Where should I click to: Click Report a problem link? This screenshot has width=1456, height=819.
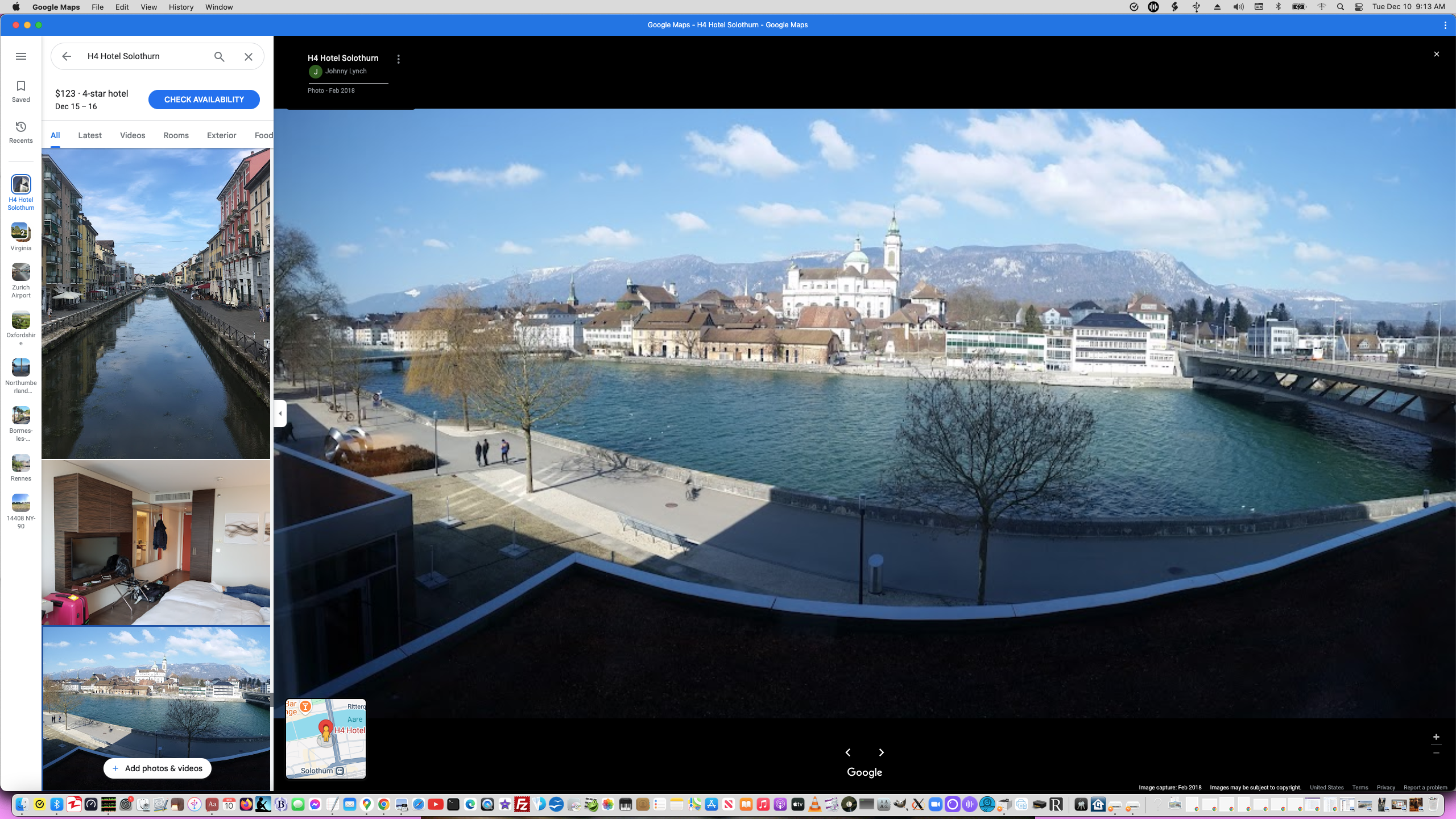point(1425,787)
